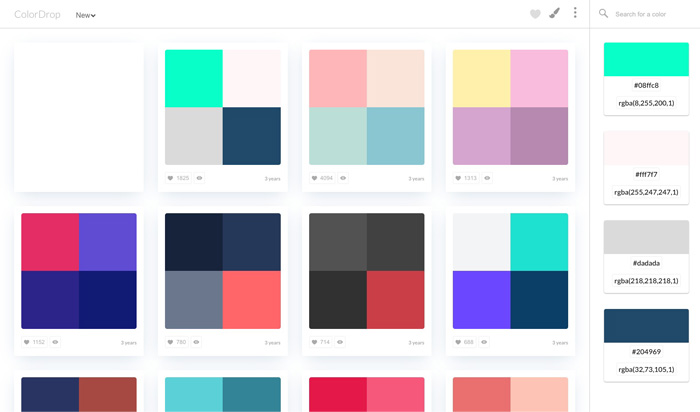
Task: Copy the rgba(218,218,218,1) value
Action: 646,281
